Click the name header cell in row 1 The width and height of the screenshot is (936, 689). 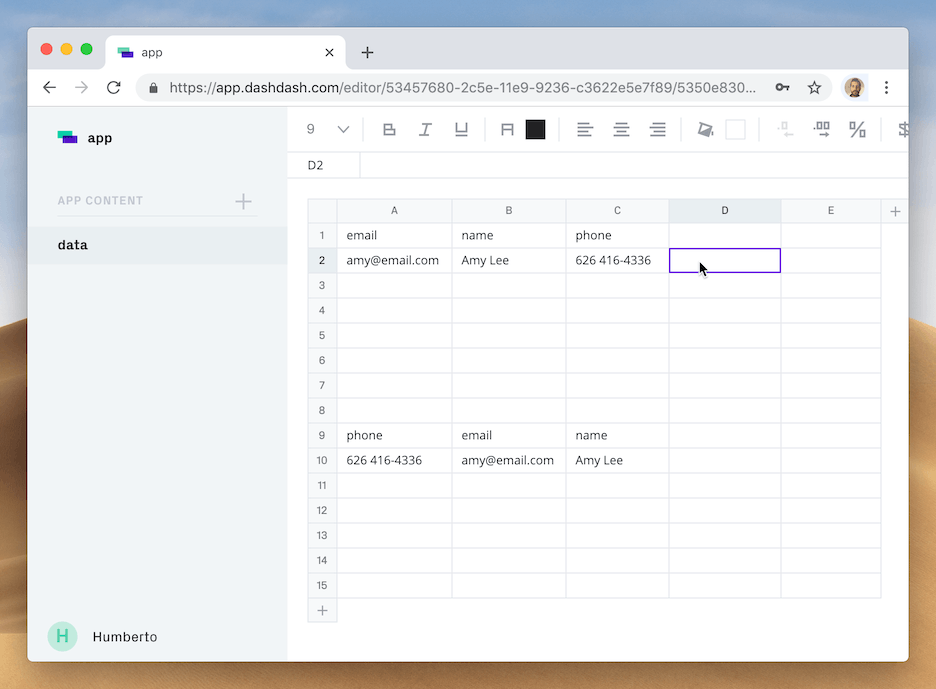pyautogui.click(x=509, y=235)
